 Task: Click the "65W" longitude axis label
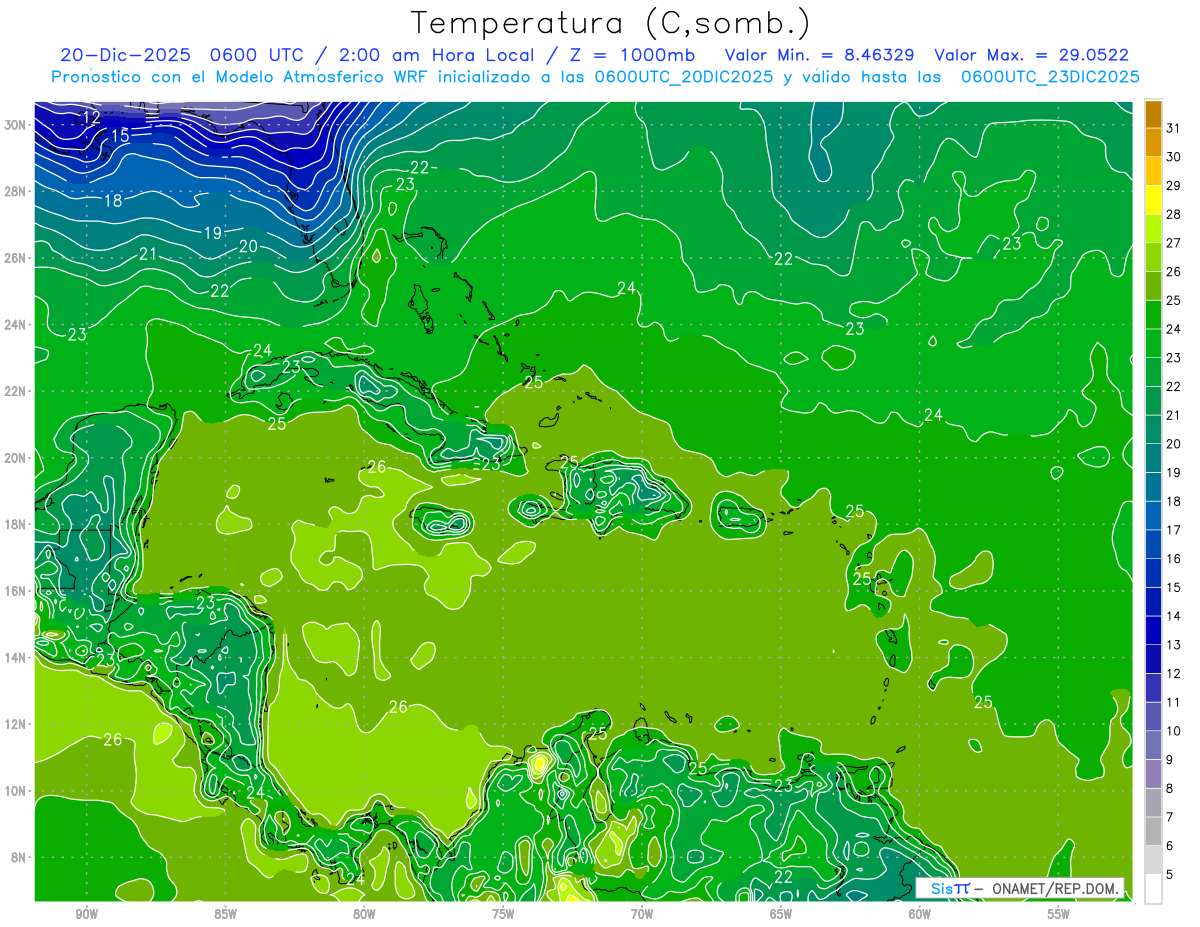pos(781,914)
